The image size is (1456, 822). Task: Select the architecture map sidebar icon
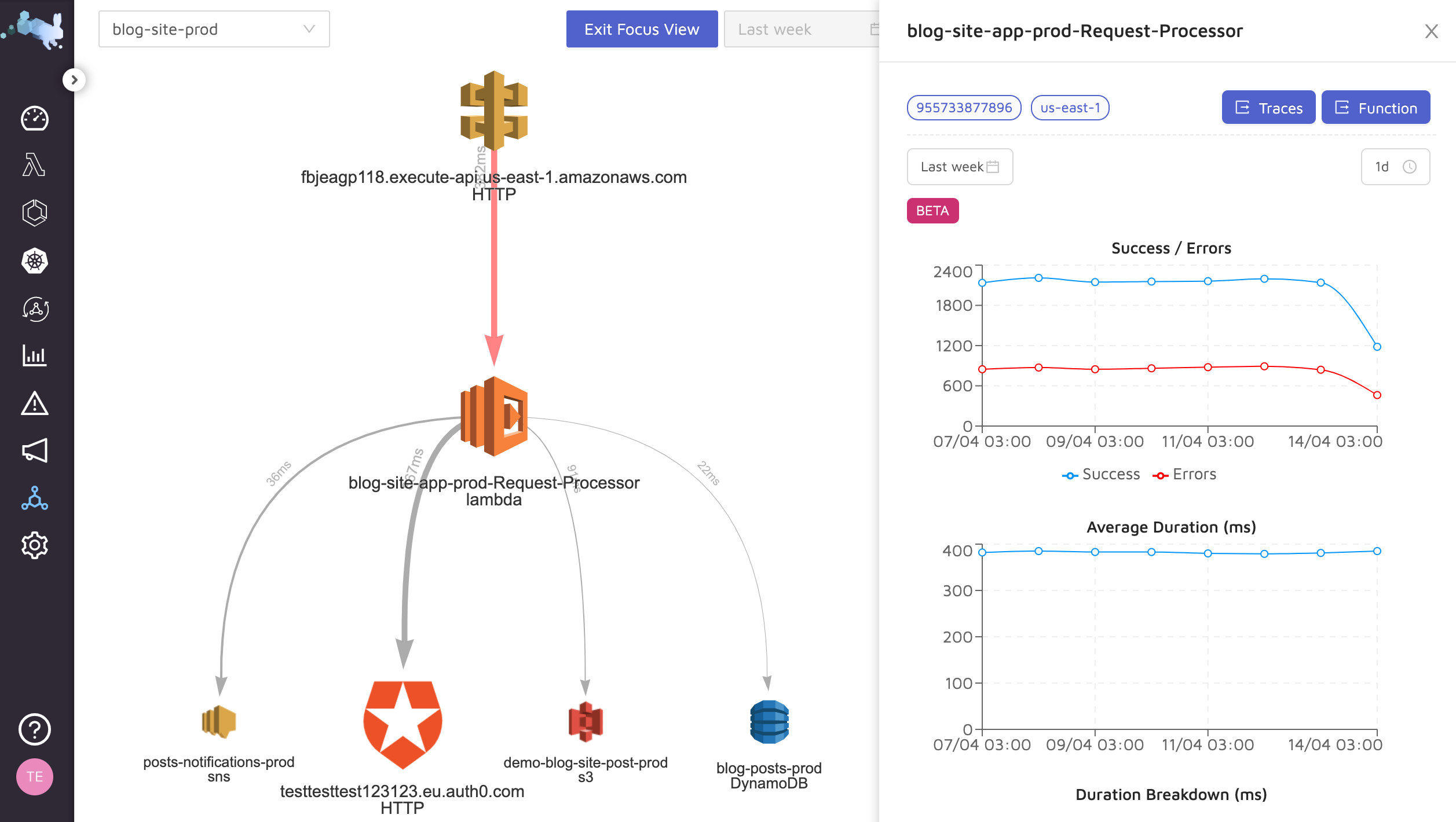click(34, 498)
